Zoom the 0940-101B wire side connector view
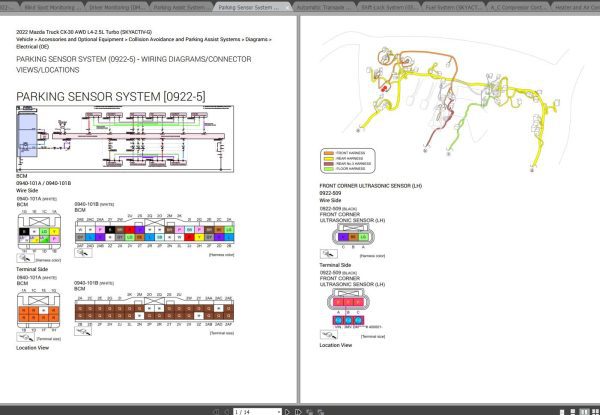 pyautogui.click(x=83, y=252)
